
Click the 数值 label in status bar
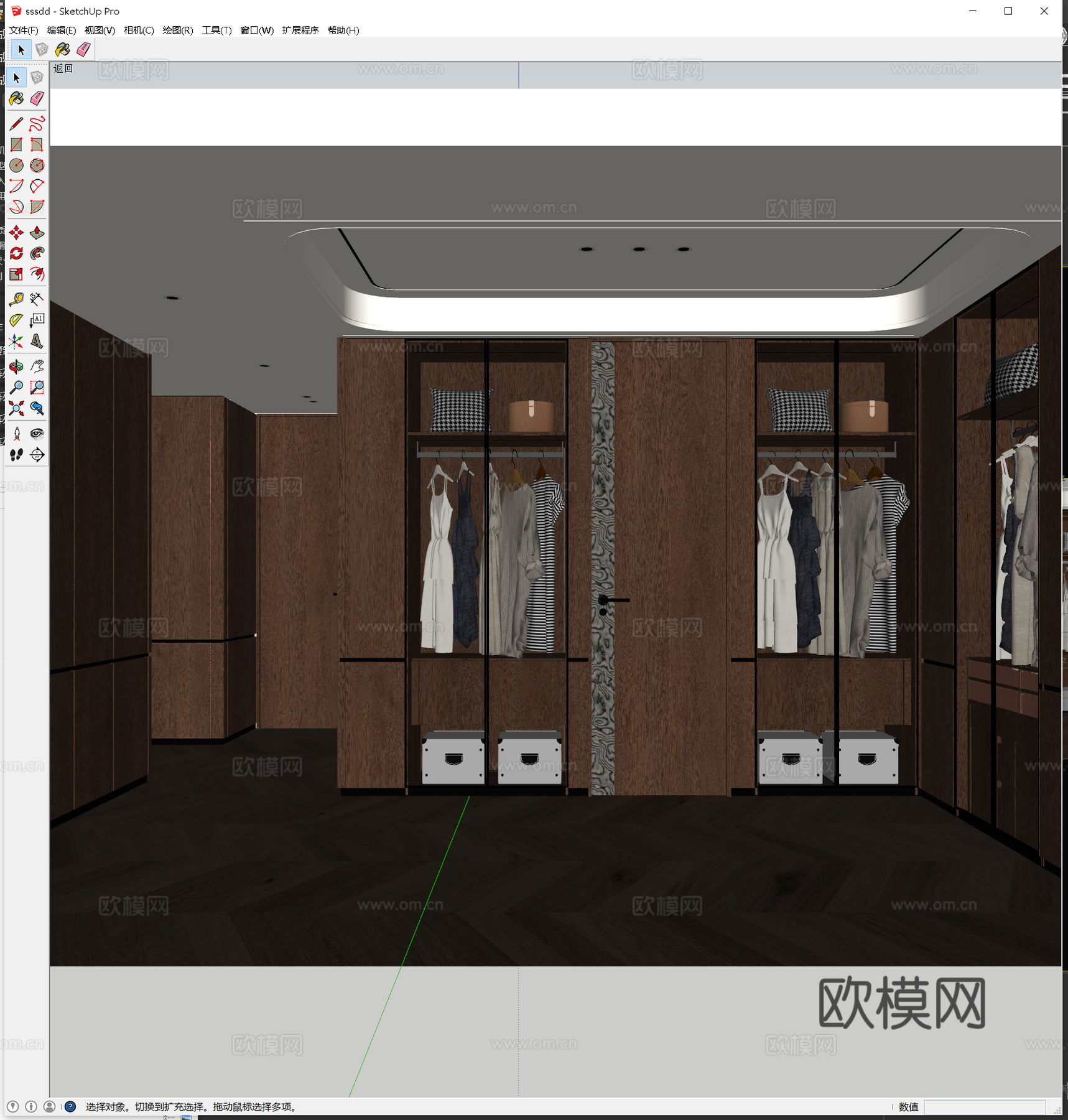909,1107
